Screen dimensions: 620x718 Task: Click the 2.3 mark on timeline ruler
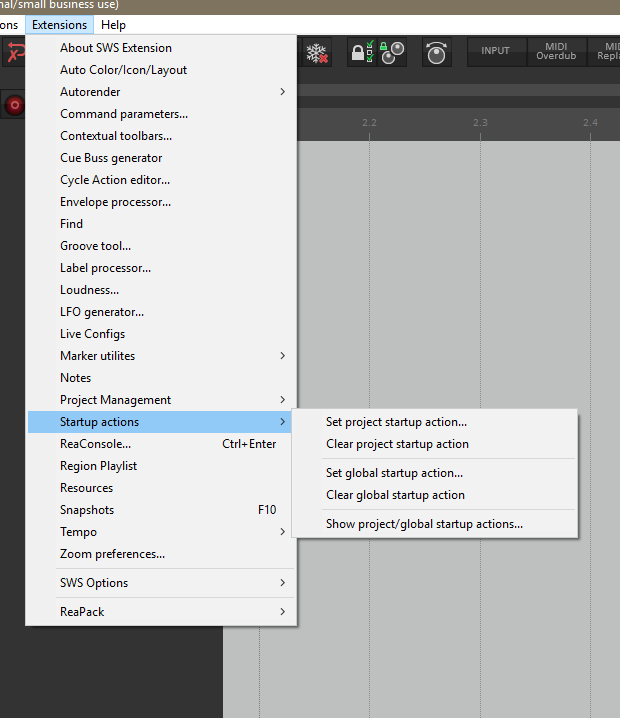pyautogui.click(x=480, y=123)
